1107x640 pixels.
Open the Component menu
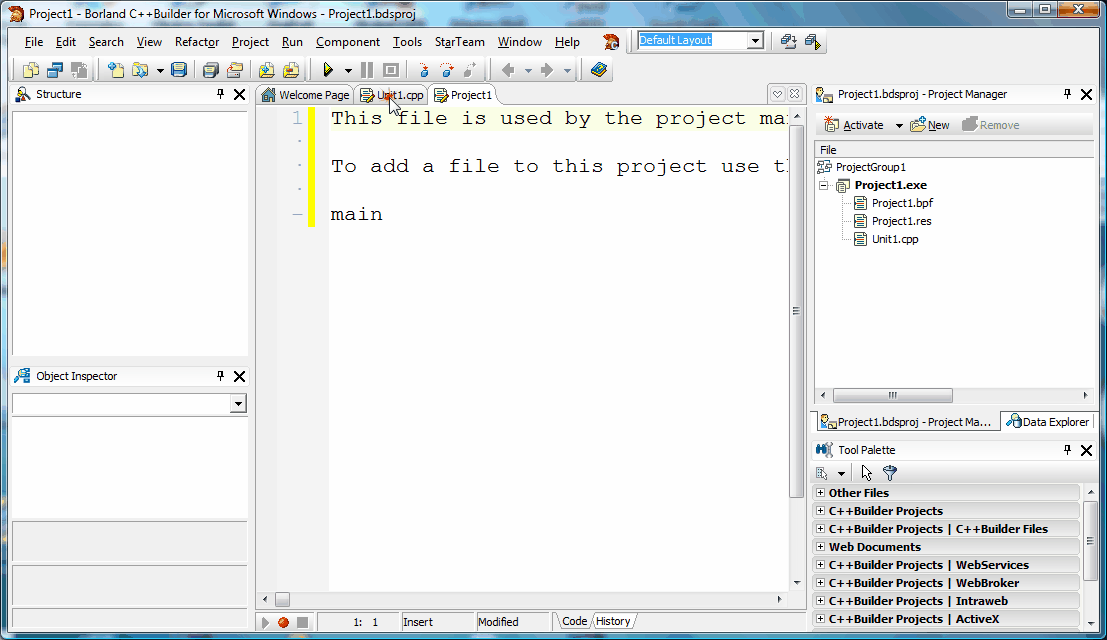[x=348, y=42]
